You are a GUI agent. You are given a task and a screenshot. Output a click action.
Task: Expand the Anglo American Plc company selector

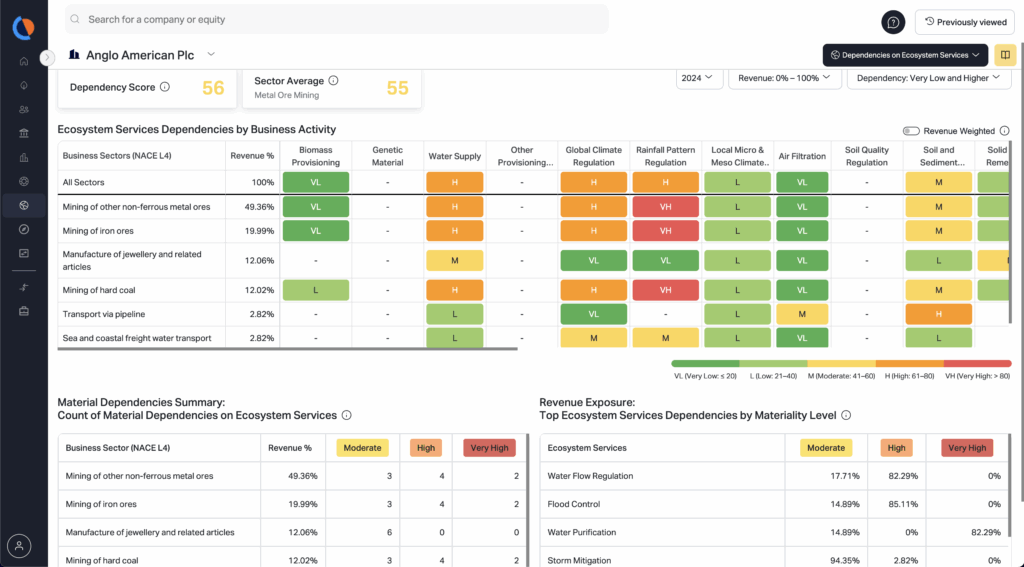(211, 55)
